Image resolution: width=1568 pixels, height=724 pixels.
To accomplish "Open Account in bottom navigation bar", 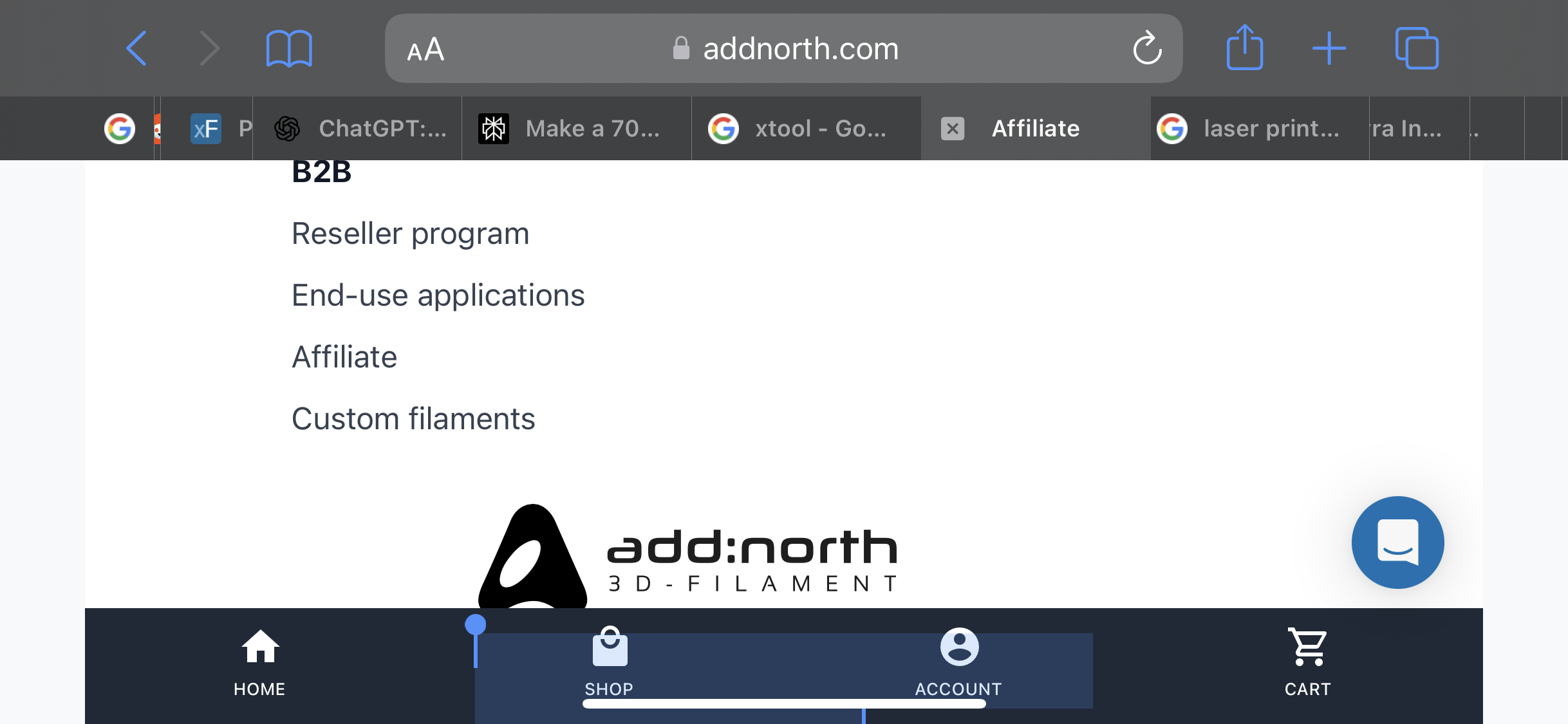I will 958,663.
